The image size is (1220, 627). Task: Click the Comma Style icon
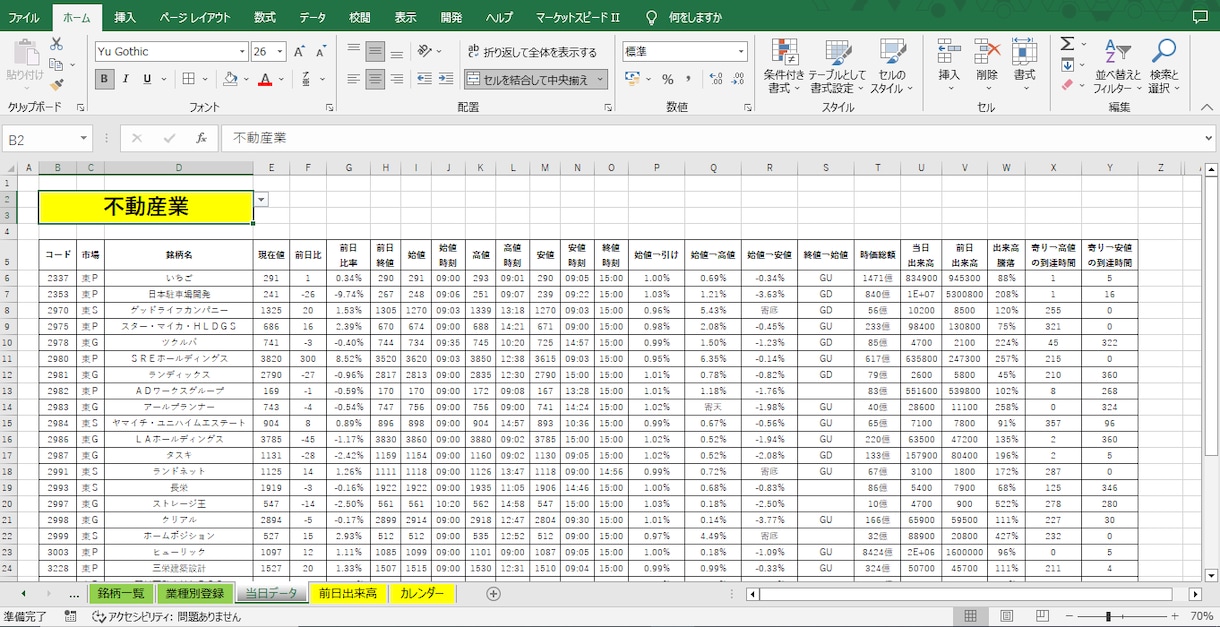[690, 79]
